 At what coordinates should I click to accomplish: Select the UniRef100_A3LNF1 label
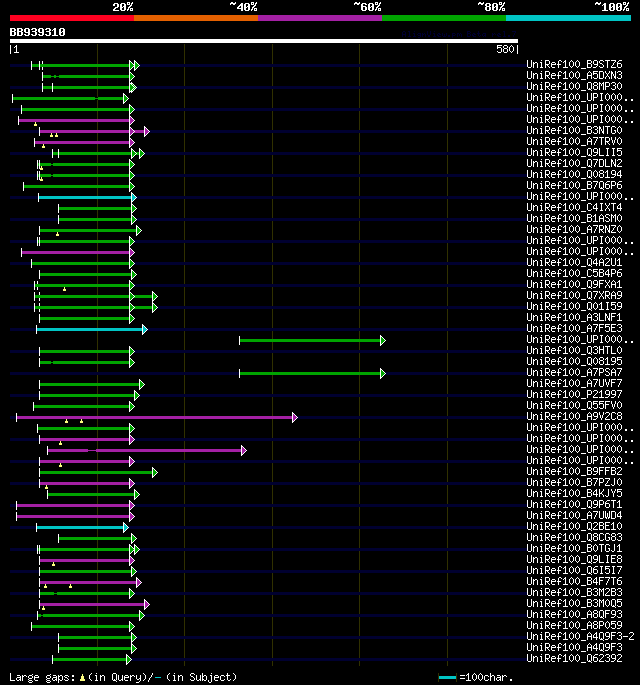pyautogui.click(x=574, y=318)
